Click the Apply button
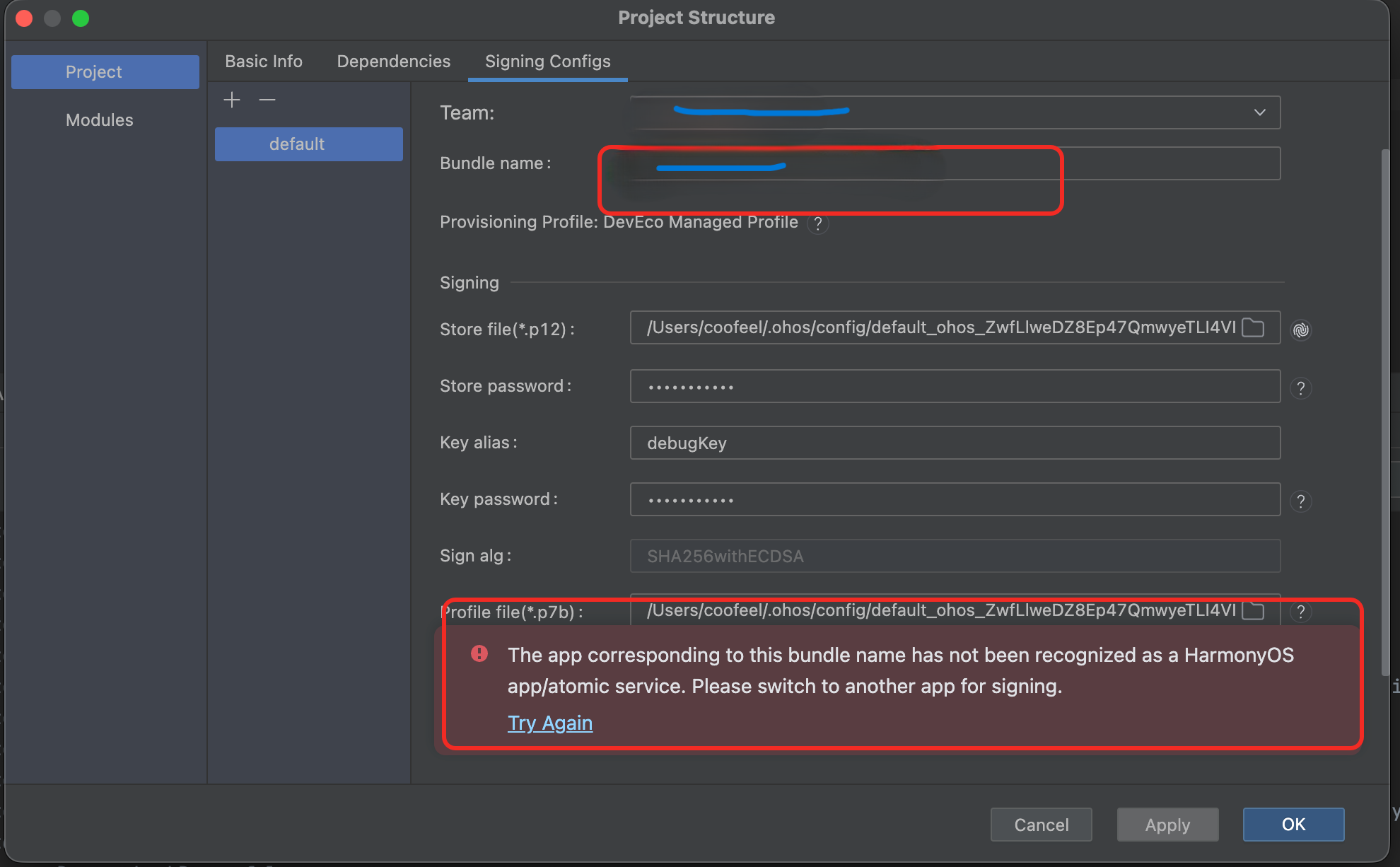Viewport: 1400px width, 867px height. [1167, 825]
